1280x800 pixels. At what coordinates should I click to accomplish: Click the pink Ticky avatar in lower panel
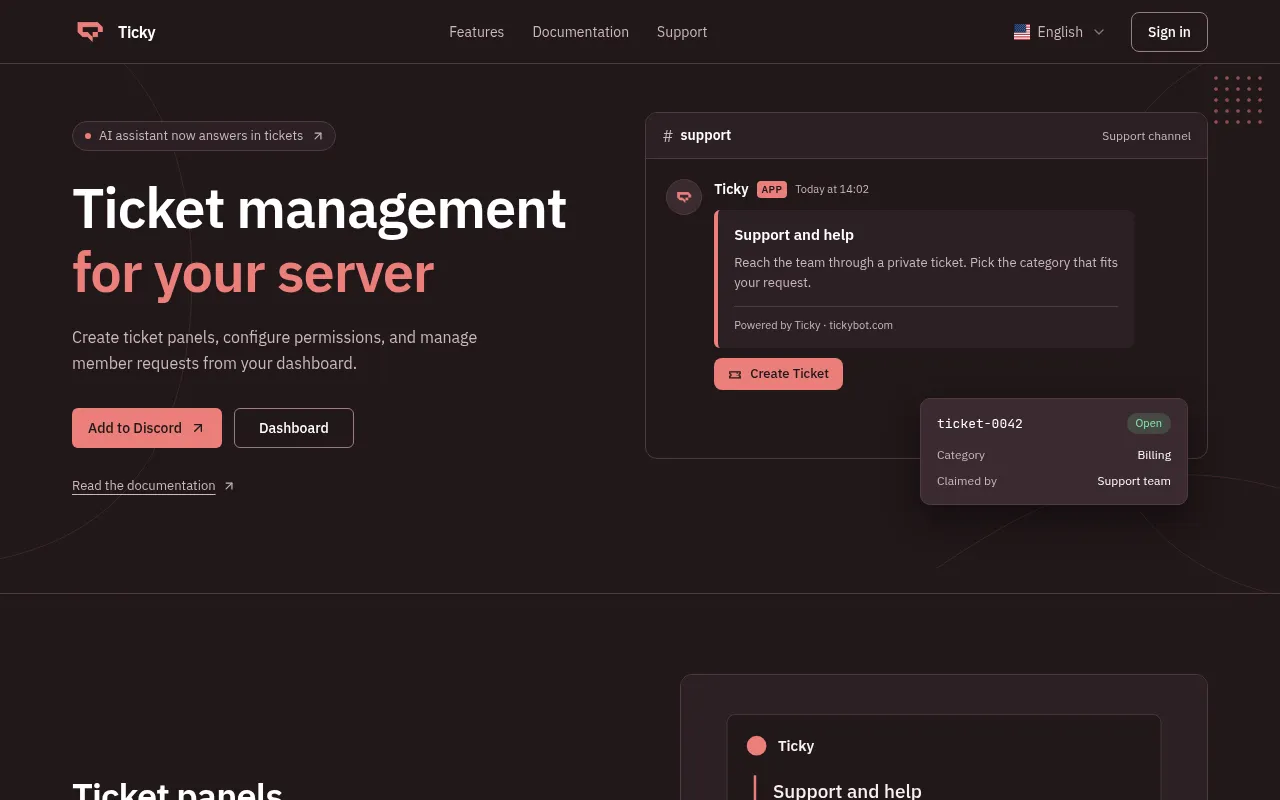click(x=756, y=746)
